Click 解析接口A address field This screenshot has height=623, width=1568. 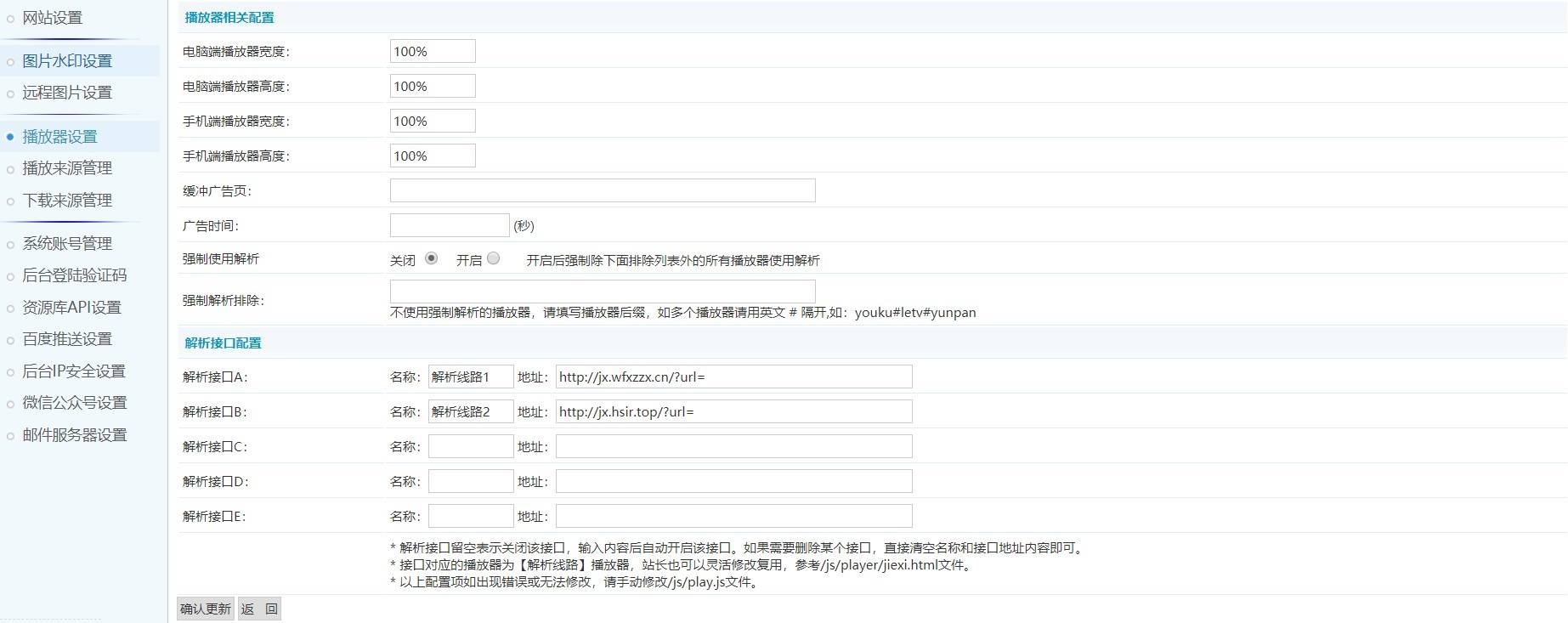tap(734, 377)
